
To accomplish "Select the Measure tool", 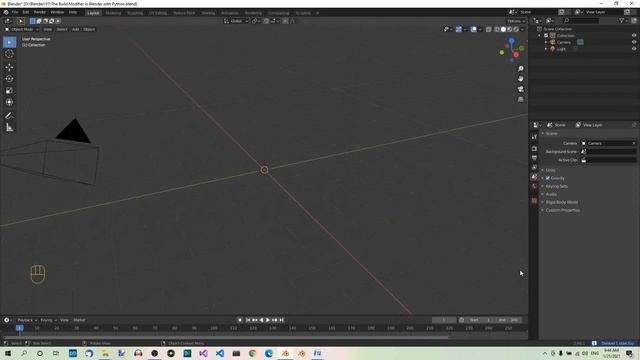I will click(x=9, y=128).
